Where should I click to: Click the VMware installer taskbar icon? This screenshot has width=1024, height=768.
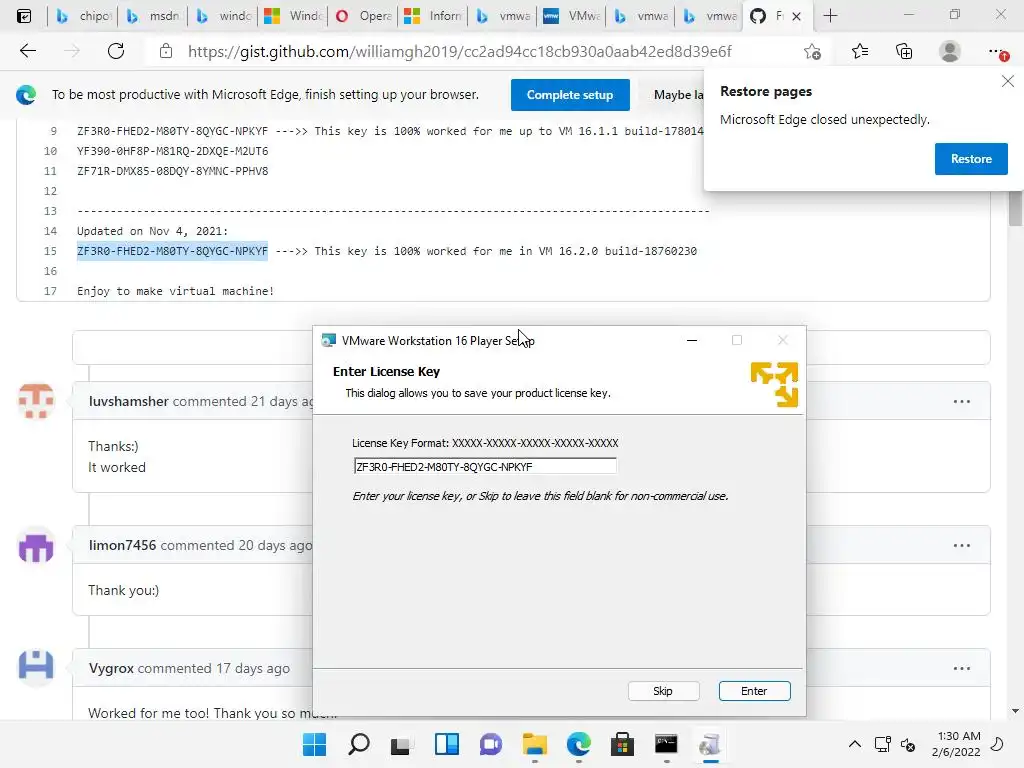pyautogui.click(x=710, y=744)
